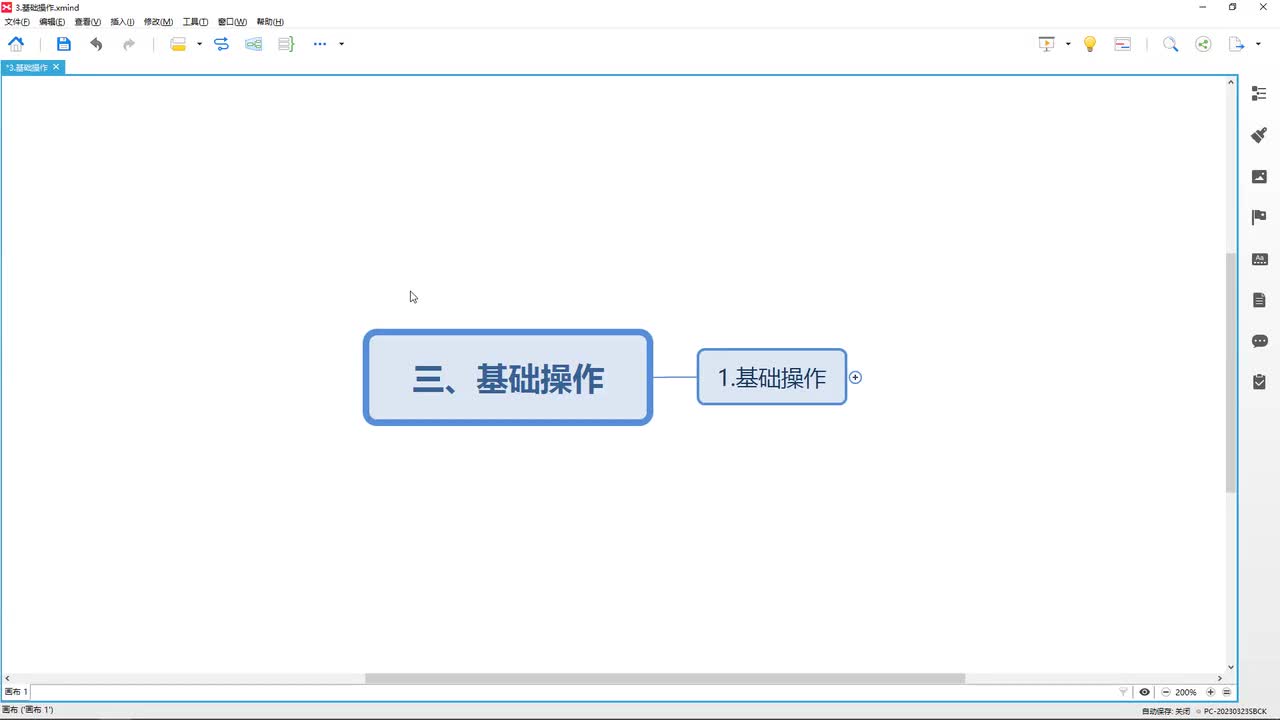Open the 帮助 menu

pos(270,22)
